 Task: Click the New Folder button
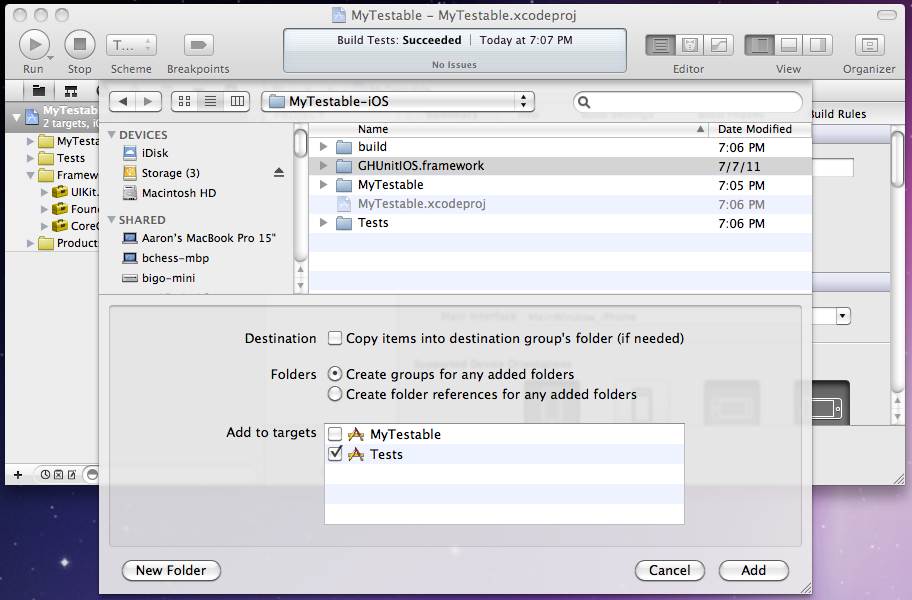171,570
